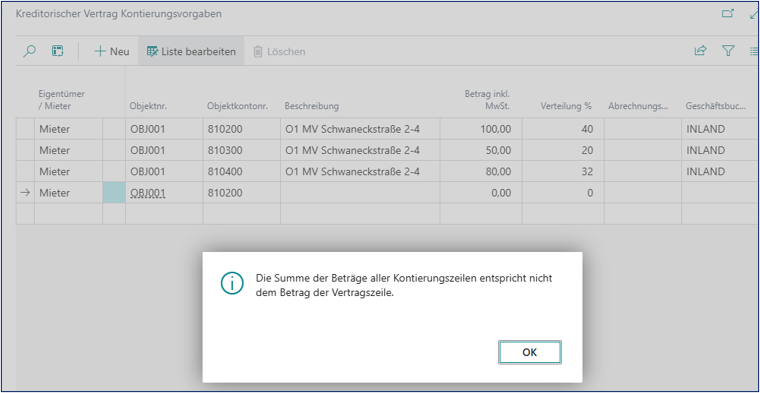Select the underlined OBJ001 in current row
Image resolution: width=760 pixels, height=393 pixels.
[x=148, y=193]
